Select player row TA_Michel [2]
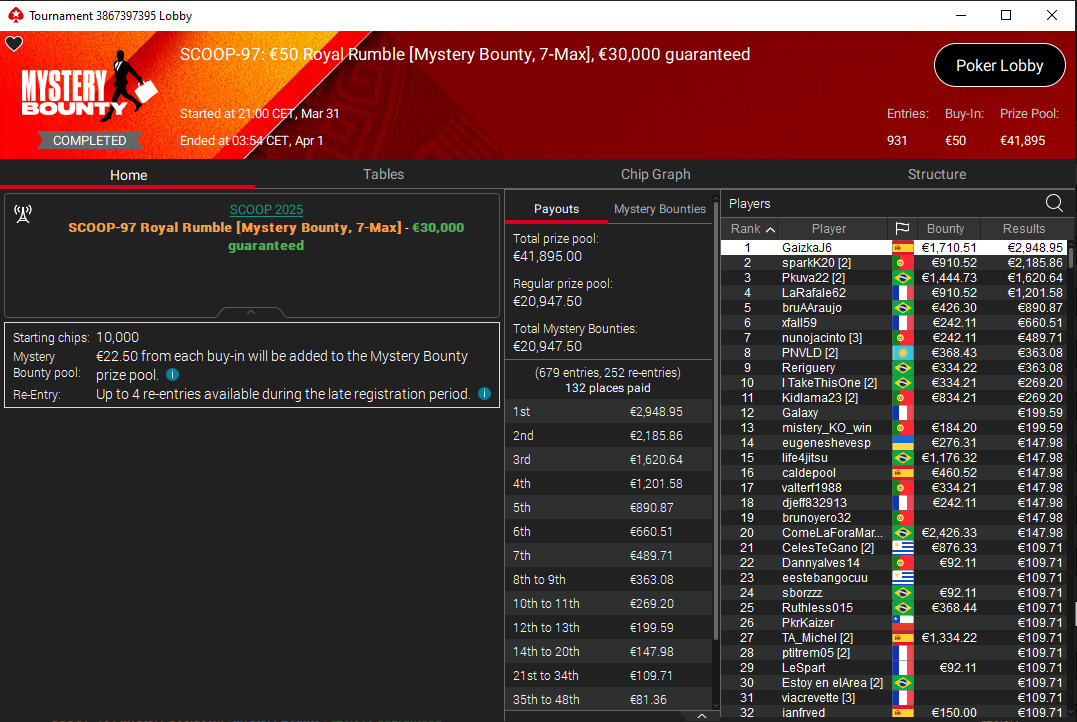The image size is (1077, 722). 894,638
